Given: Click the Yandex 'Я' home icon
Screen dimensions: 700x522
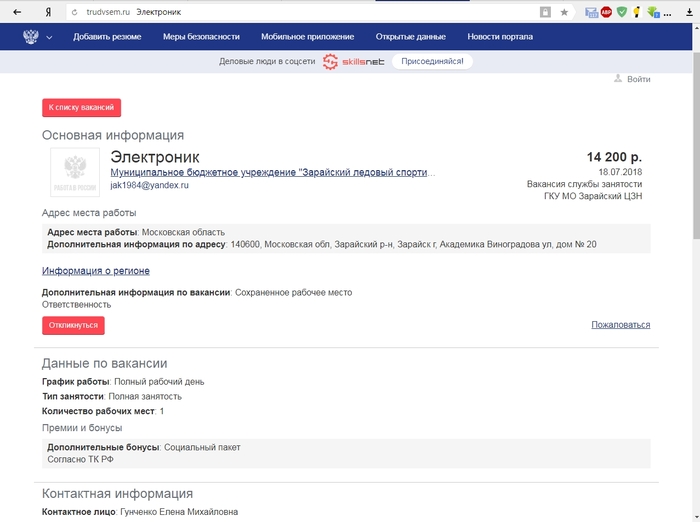Looking at the screenshot, I should tap(48, 12).
